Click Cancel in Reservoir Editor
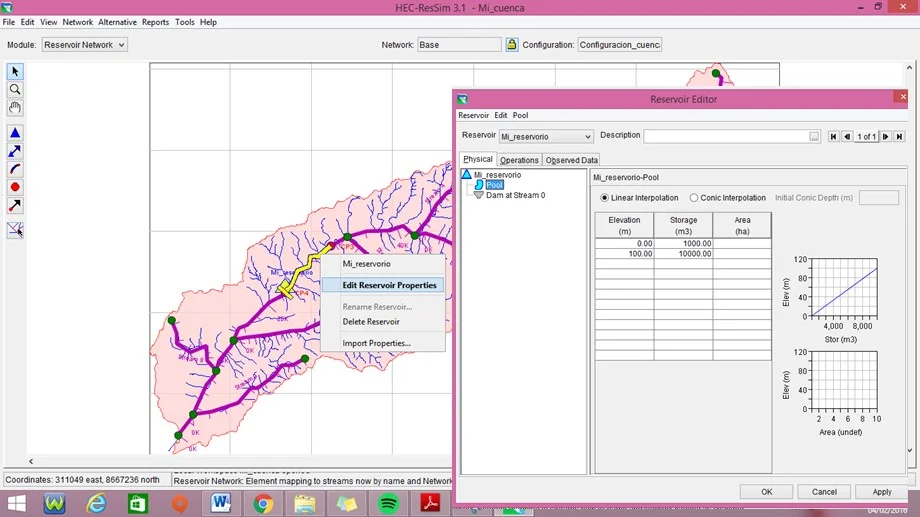 824,492
